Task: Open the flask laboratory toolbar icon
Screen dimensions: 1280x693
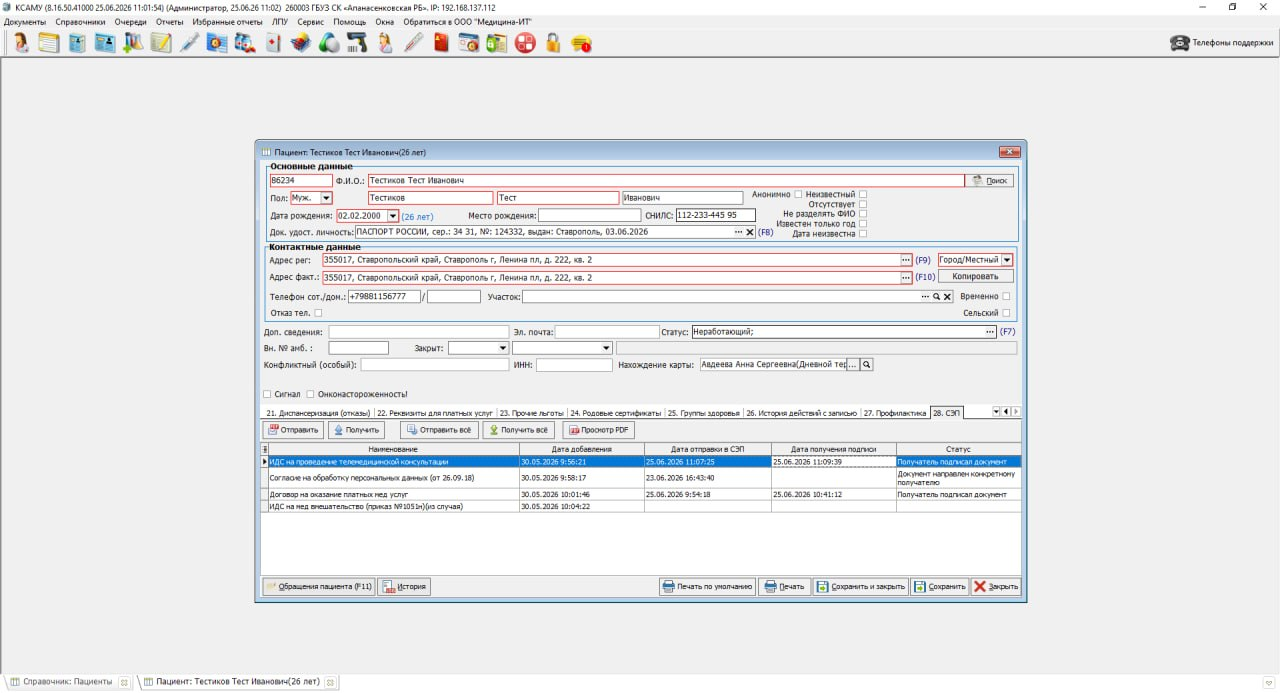Action: click(x=133, y=43)
